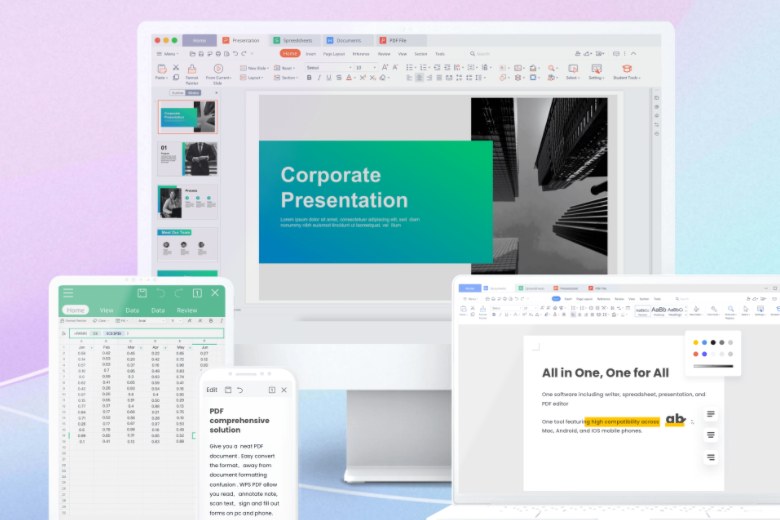780x520 pixels.
Task: Click the Redo arrow in the presentation quick access toolbar
Action: point(244,54)
